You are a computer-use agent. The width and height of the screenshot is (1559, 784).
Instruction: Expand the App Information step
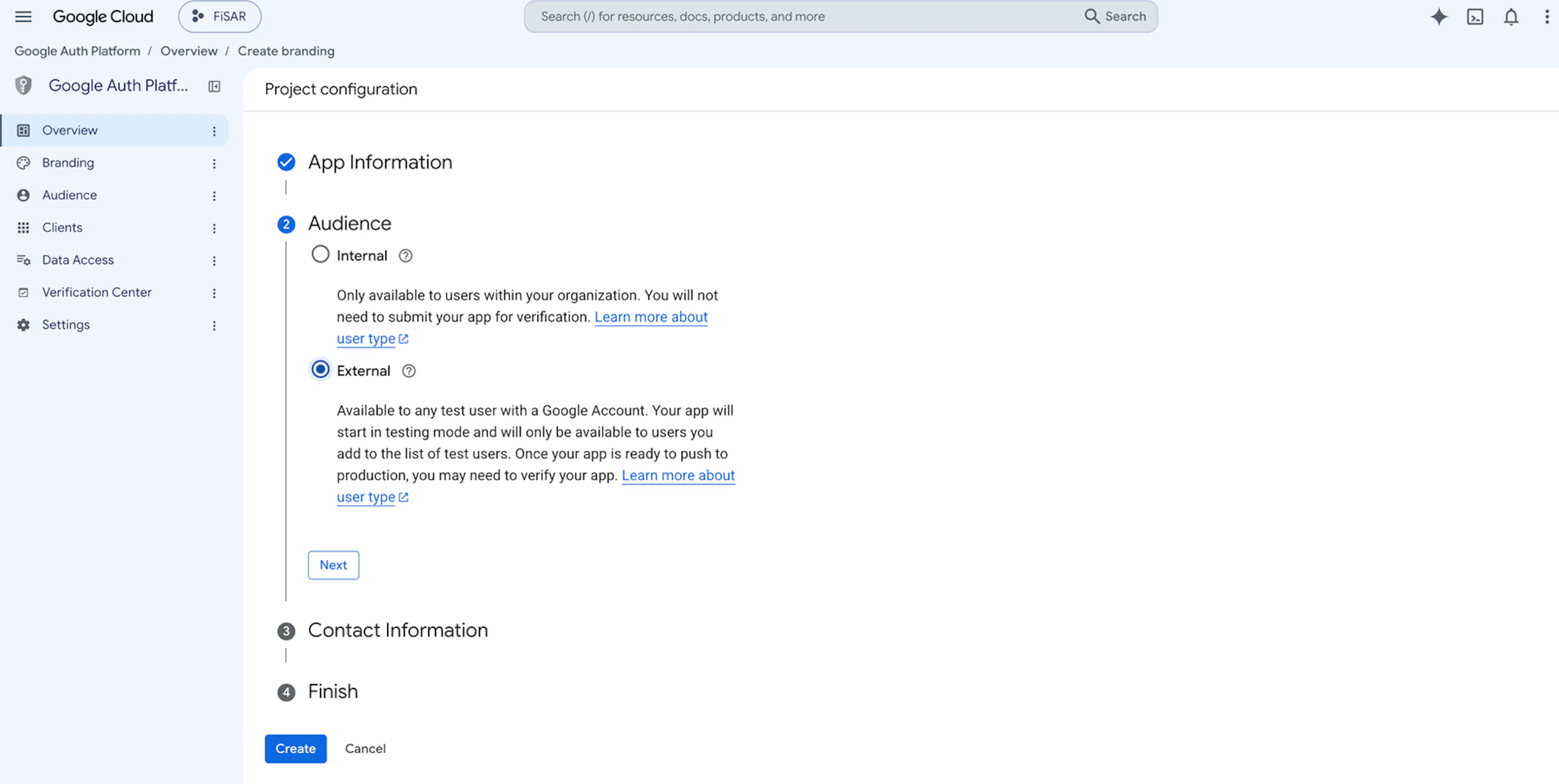click(380, 162)
